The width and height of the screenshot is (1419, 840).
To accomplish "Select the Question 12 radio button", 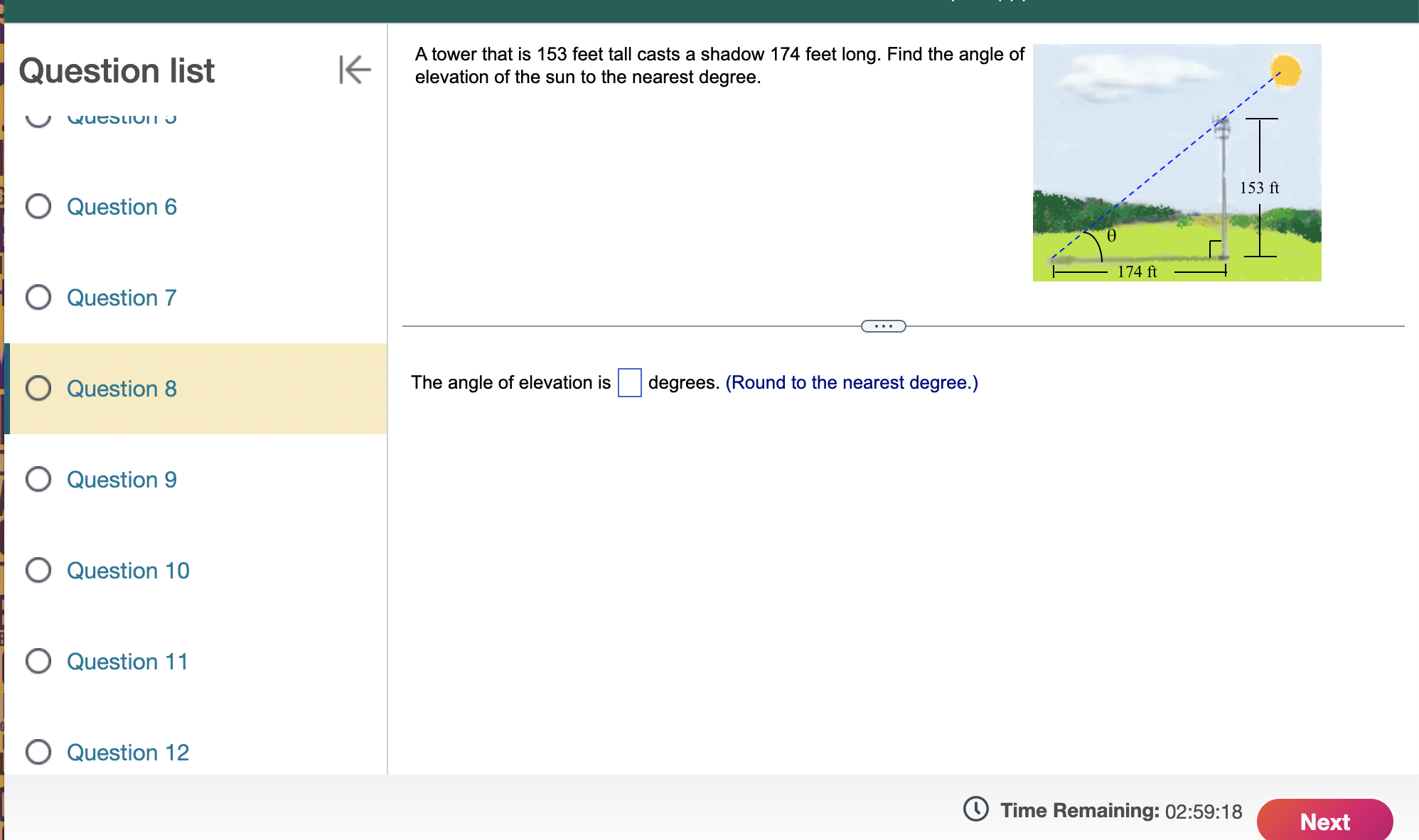I will click(40, 752).
